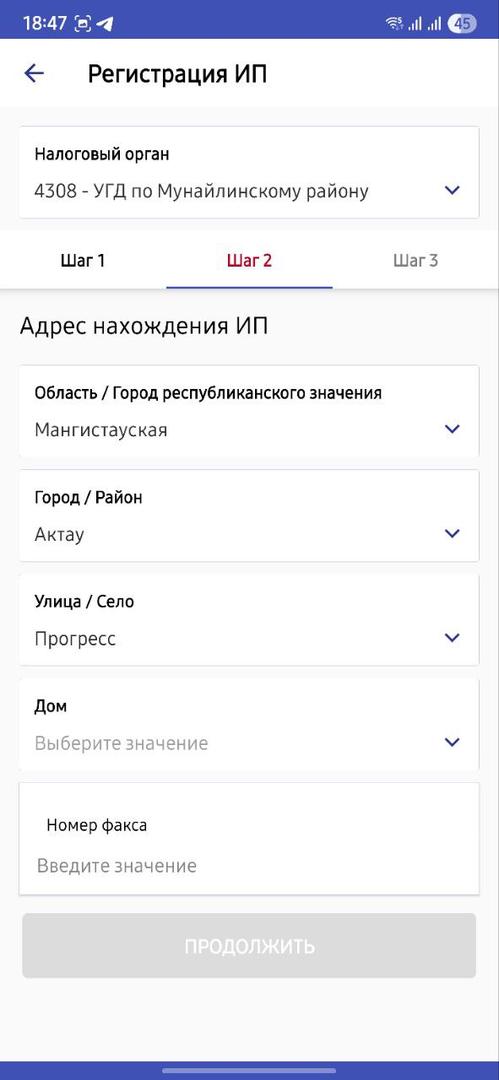Expand the Дом dropdown chevron

point(452,742)
